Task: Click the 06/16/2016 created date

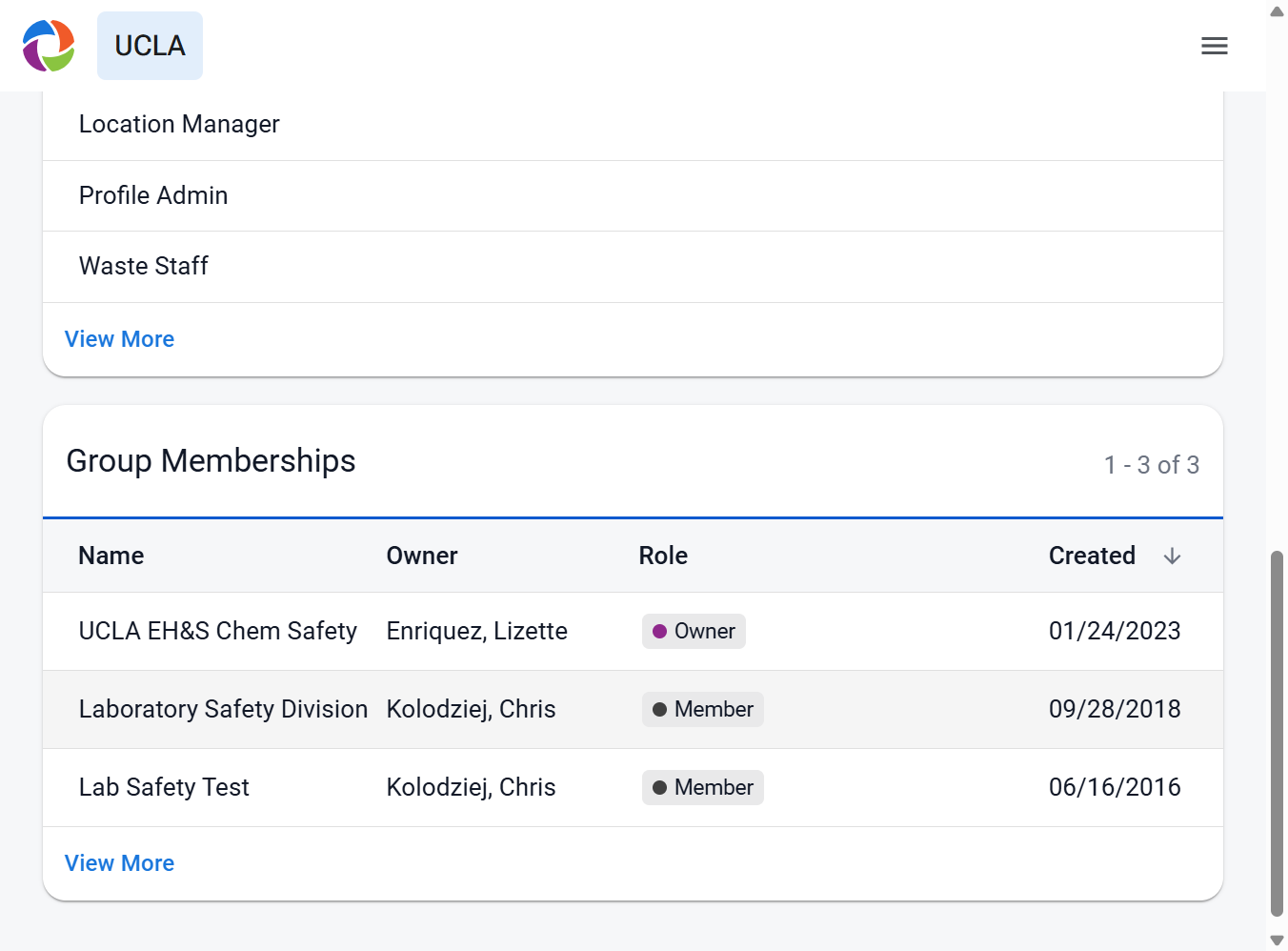Action: pyautogui.click(x=1115, y=787)
